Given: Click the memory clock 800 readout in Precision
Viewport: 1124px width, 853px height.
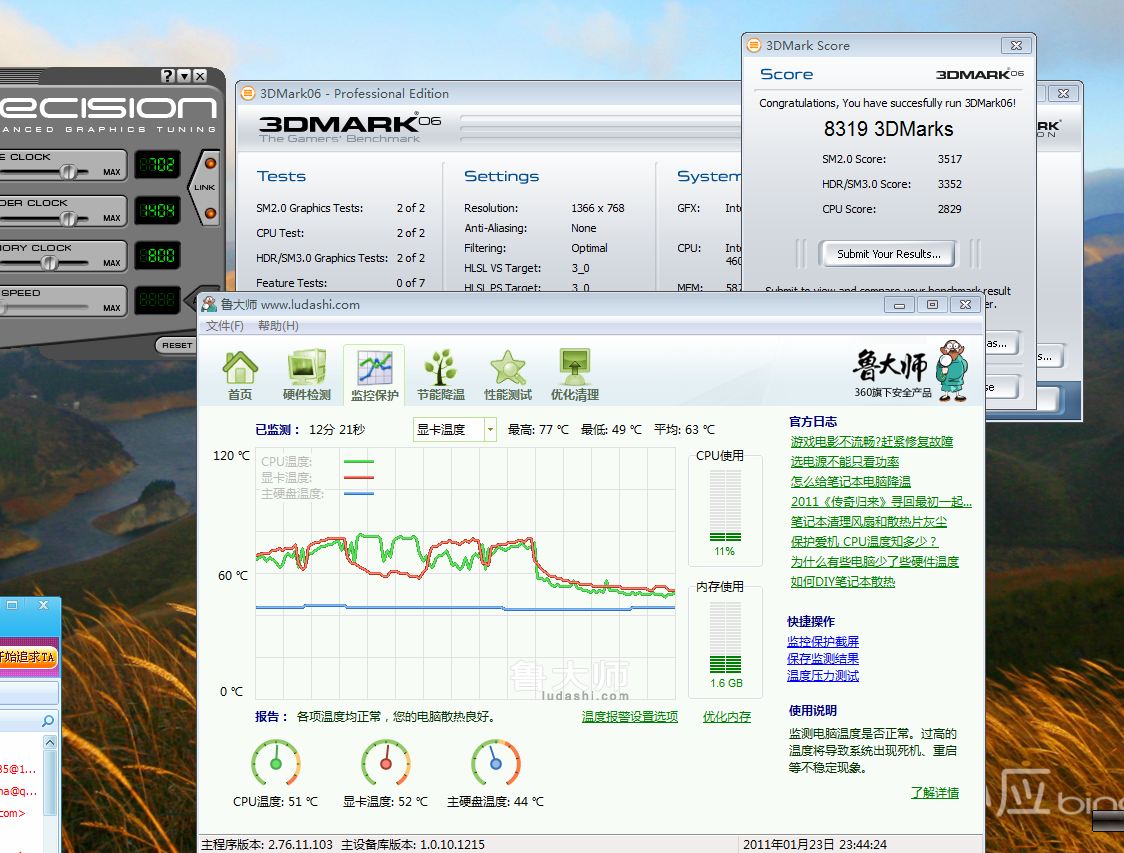Looking at the screenshot, I should pos(157,255).
